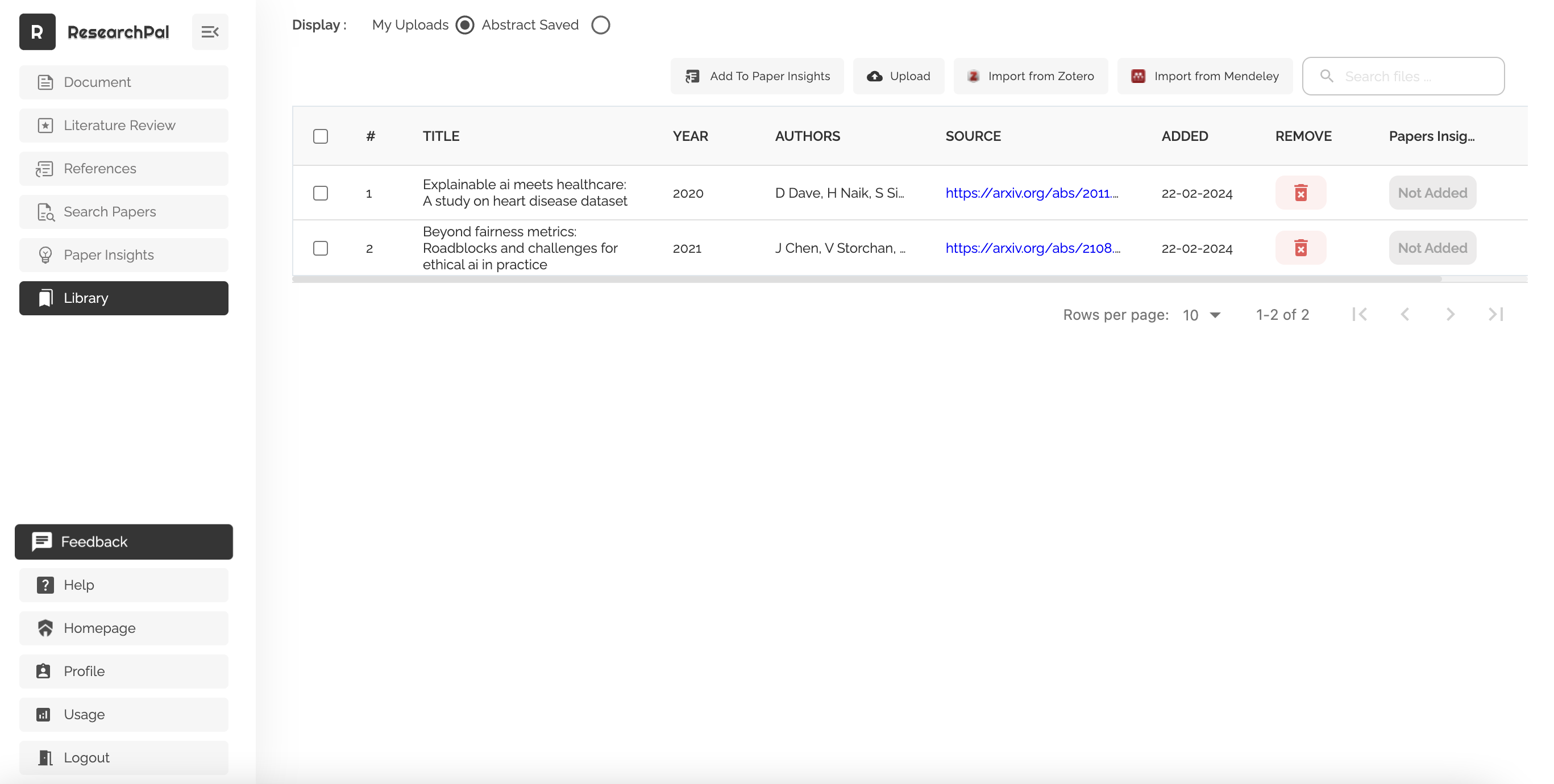Remove the Beyond fairness metrics paper

1300,248
